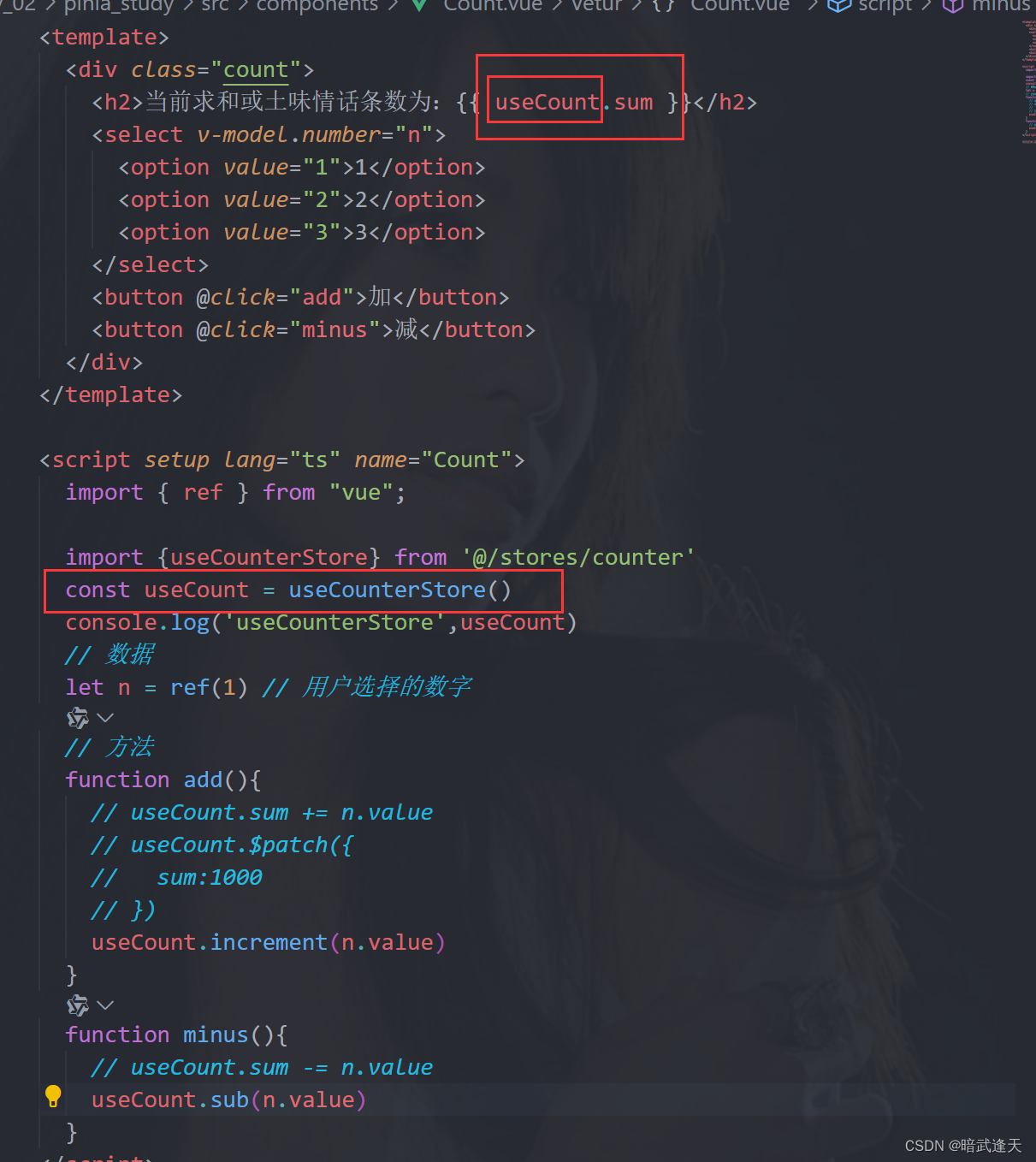Screen dimensions: 1036x1162
Task: Click the minus cube icon in breadcrumb
Action: tap(953, 5)
